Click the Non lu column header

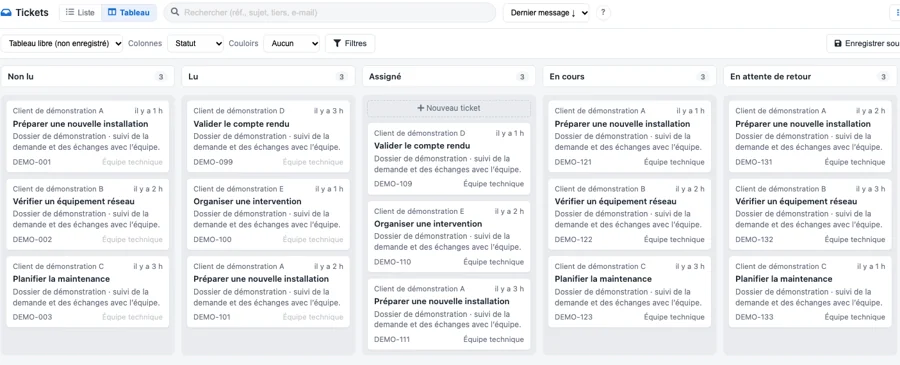click(x=88, y=76)
